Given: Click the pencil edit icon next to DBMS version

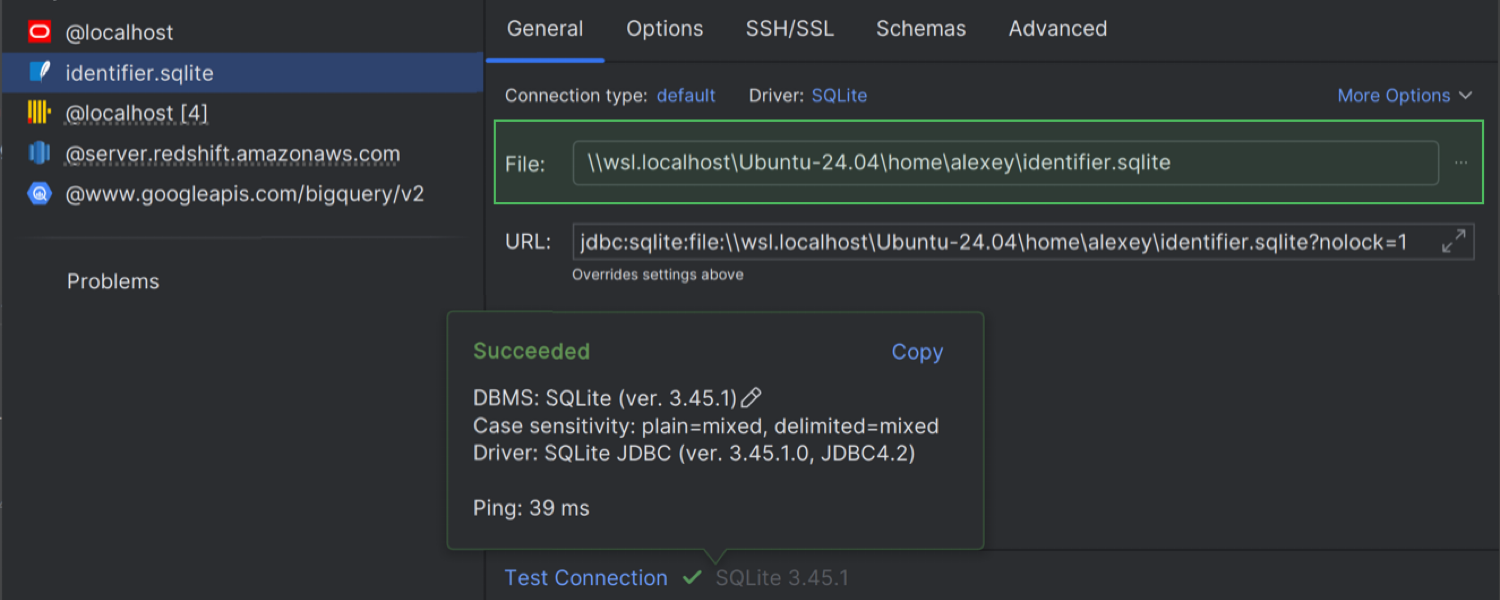Looking at the screenshot, I should coord(752,398).
